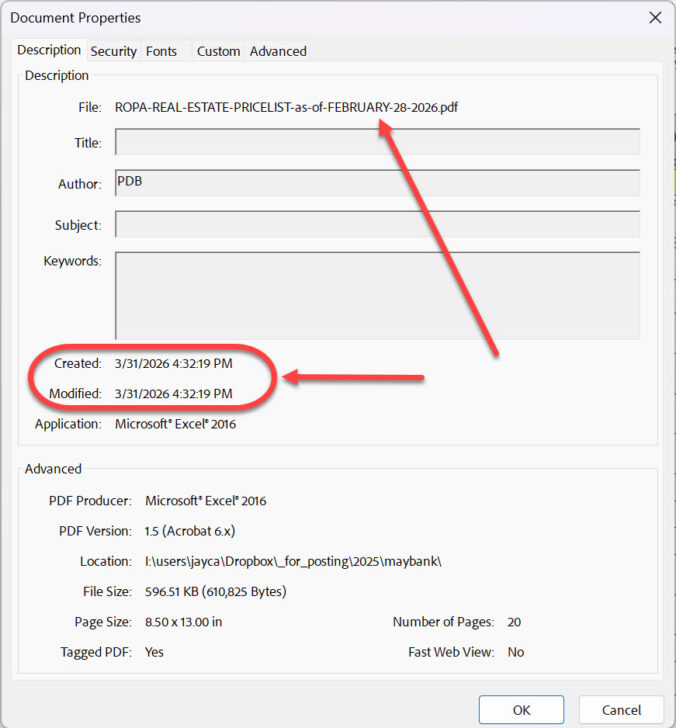Click the PDF Version 1.5 (Acrobat 6.x) value
676x728 pixels.
(190, 531)
